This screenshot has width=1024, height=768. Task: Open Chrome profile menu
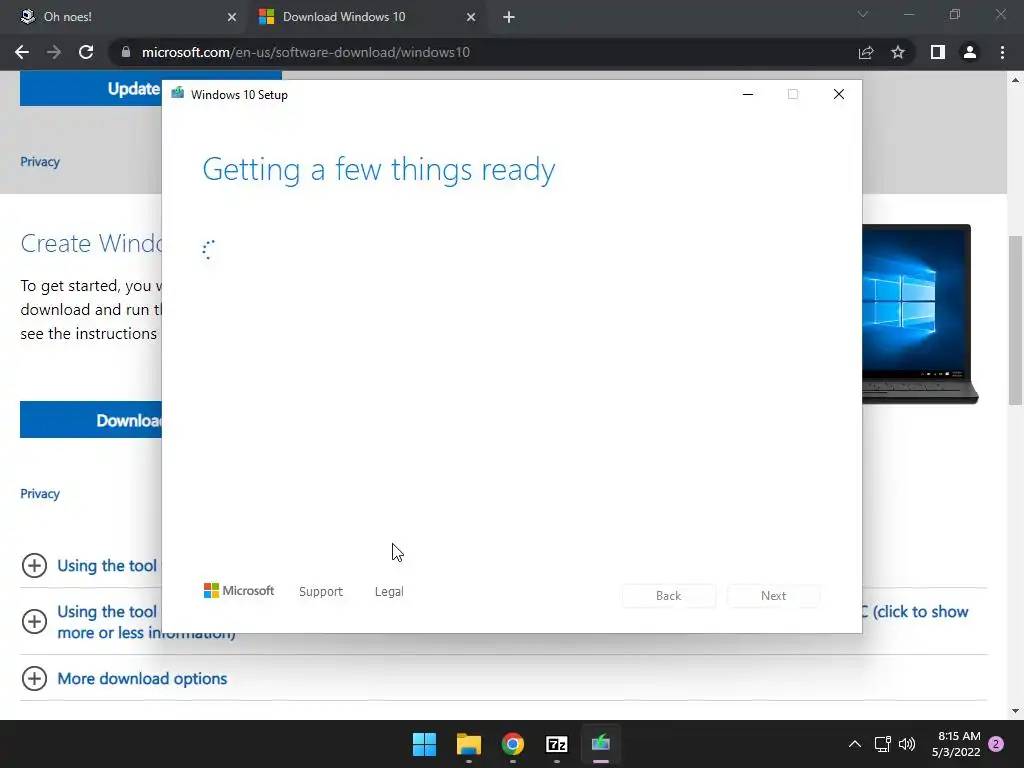[x=970, y=52]
